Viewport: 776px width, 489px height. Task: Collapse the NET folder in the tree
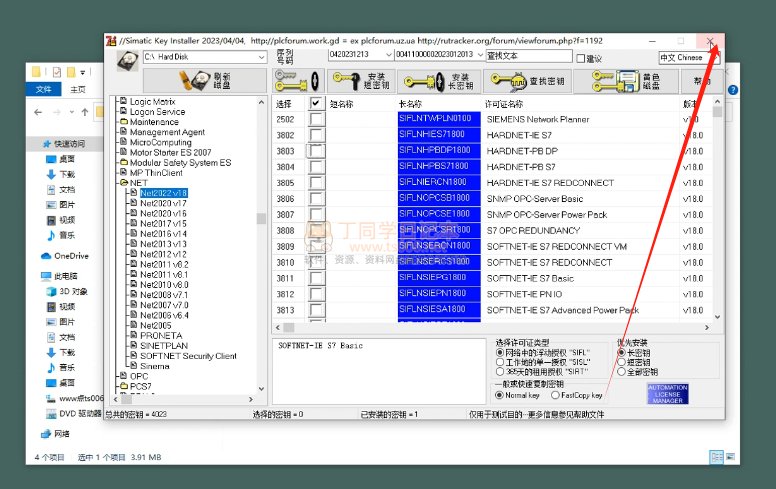123,183
